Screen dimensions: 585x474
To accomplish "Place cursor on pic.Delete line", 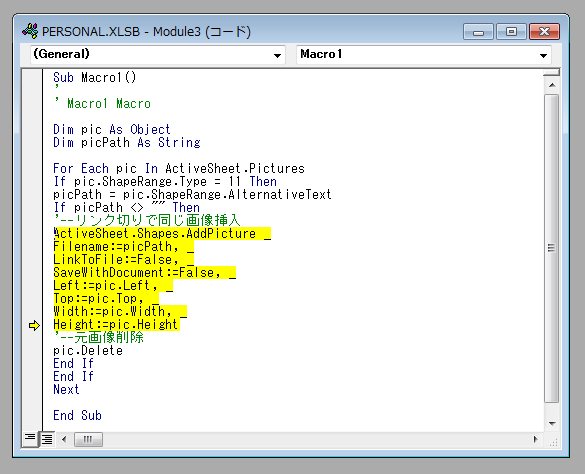I will click(88, 350).
